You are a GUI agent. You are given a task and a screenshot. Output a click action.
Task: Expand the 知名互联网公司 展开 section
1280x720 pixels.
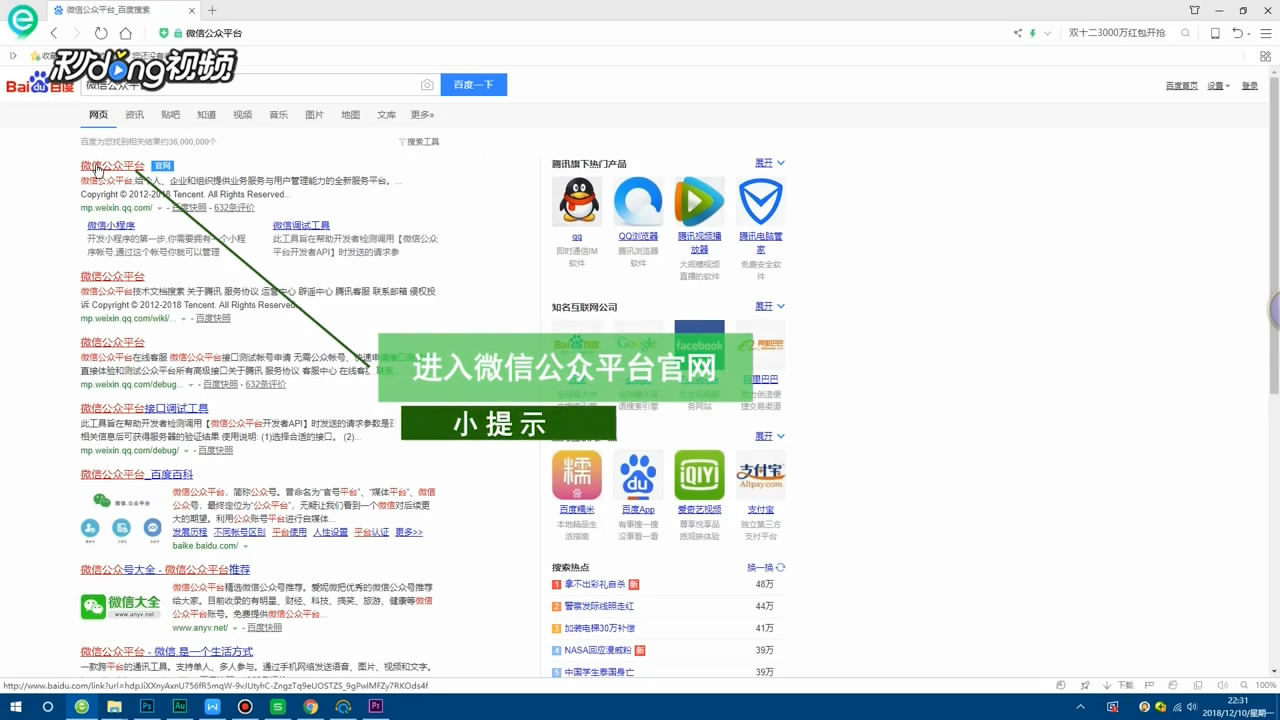coord(769,306)
